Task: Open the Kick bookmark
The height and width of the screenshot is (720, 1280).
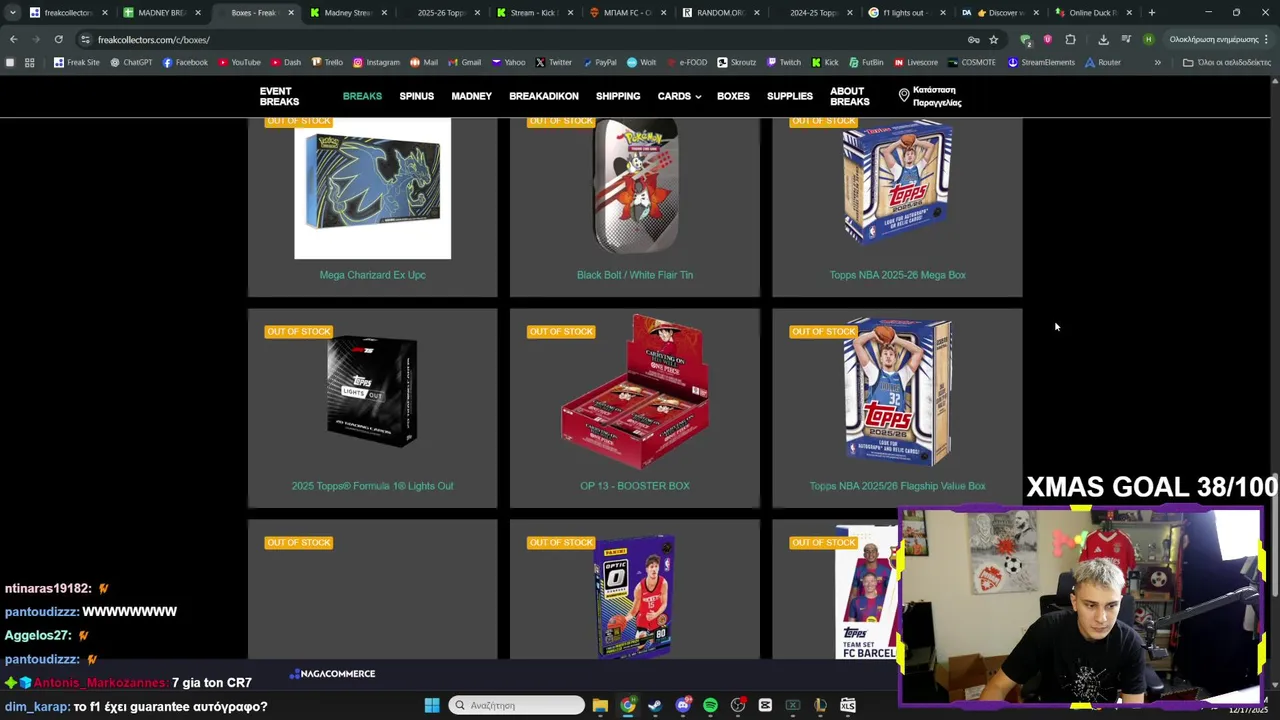Action: pos(824,62)
